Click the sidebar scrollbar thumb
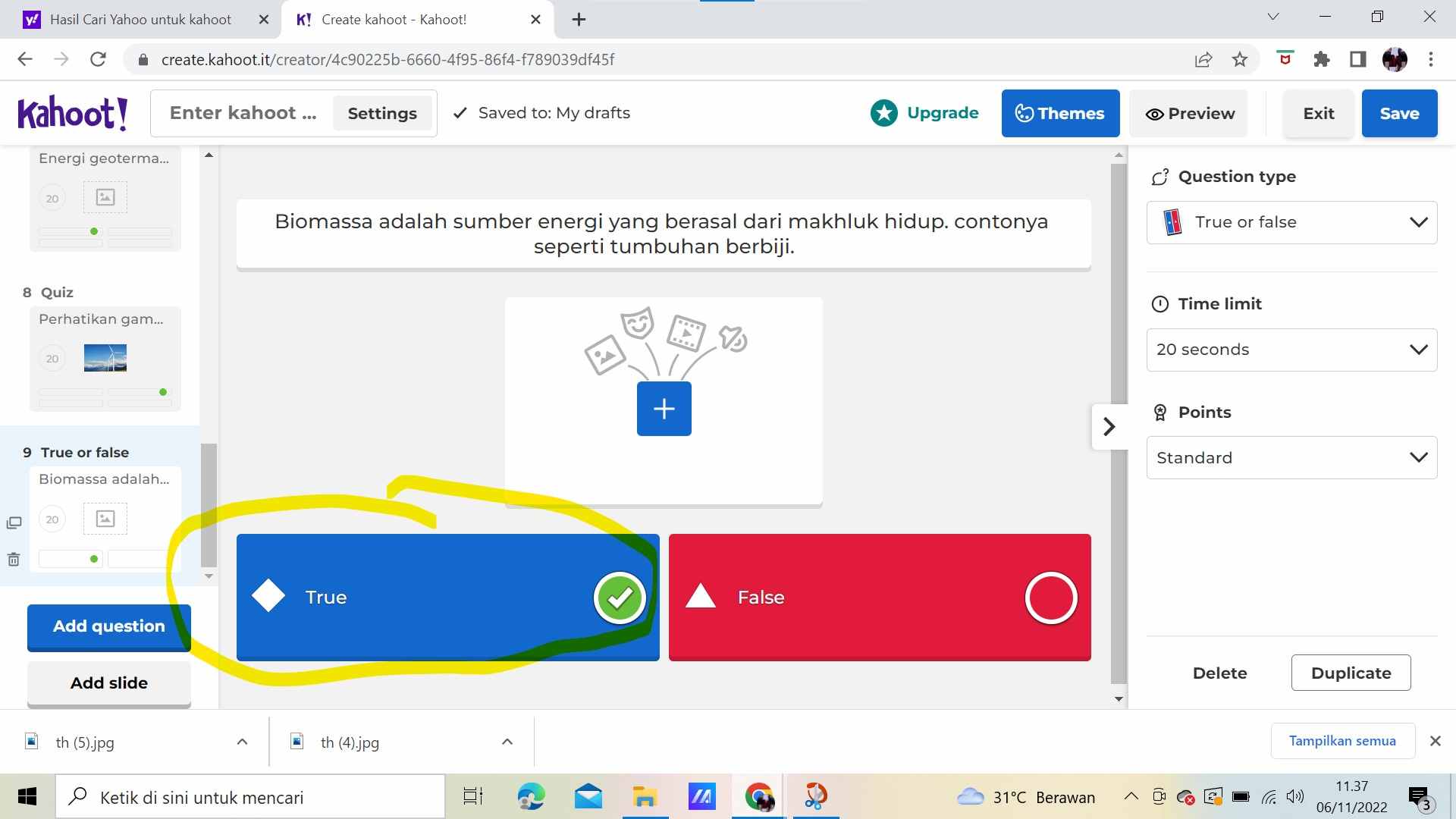The width and height of the screenshot is (1456, 819). click(209, 505)
